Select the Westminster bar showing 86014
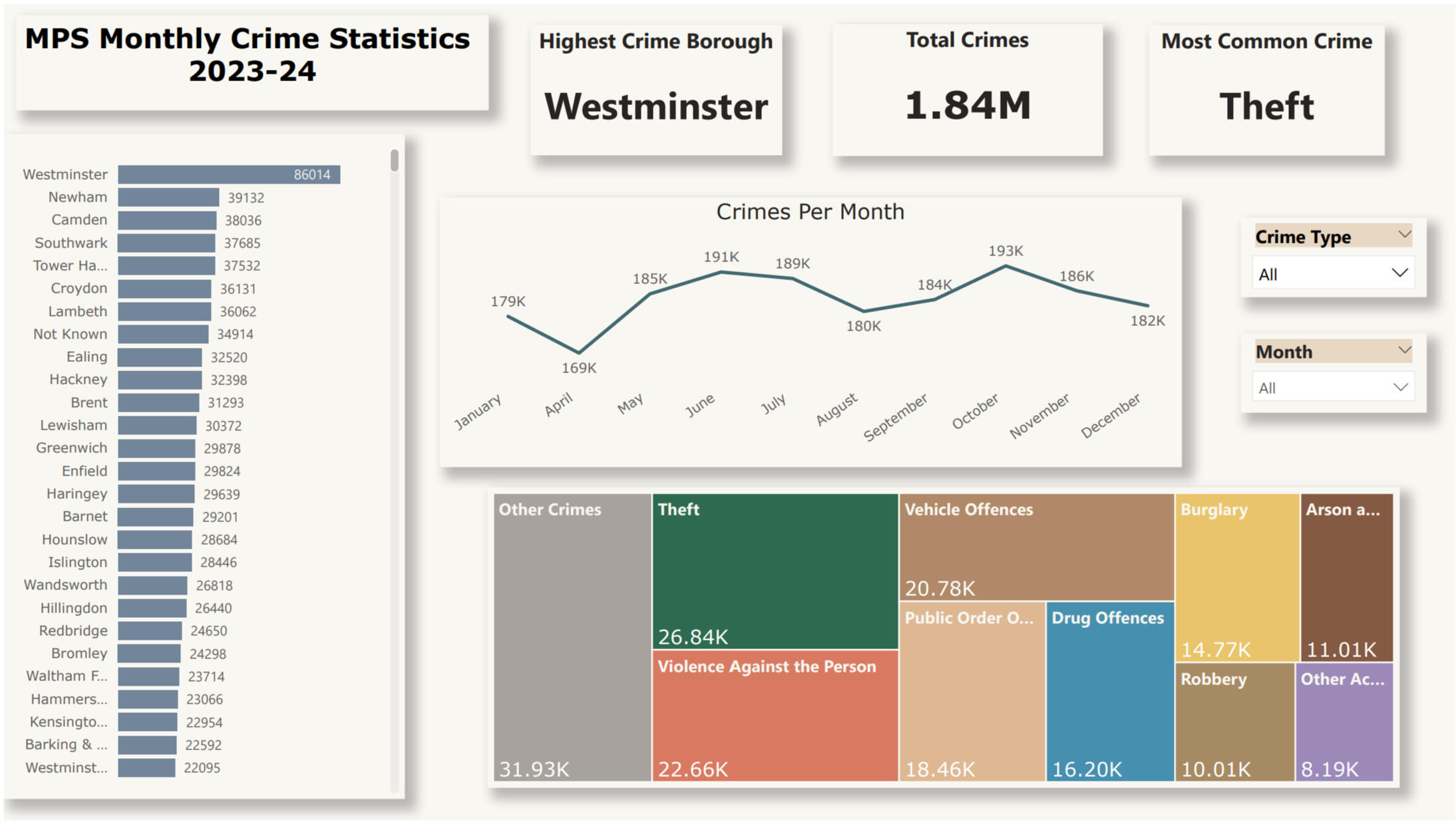1456x824 pixels. click(x=229, y=174)
